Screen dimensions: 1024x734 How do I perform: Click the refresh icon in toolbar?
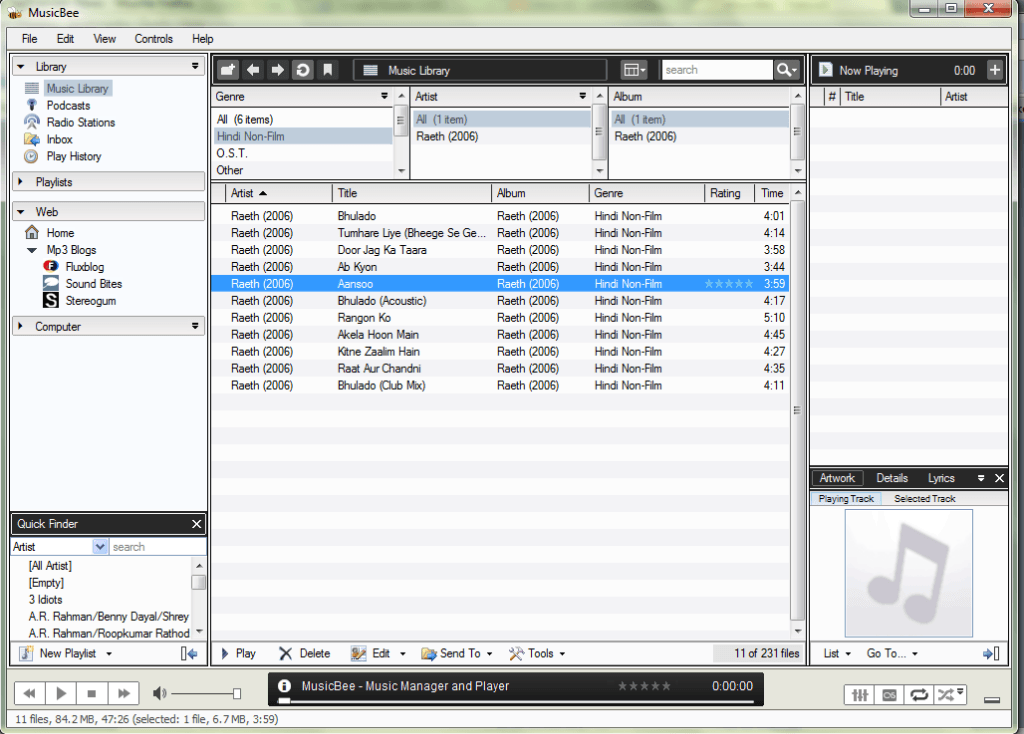tap(303, 70)
